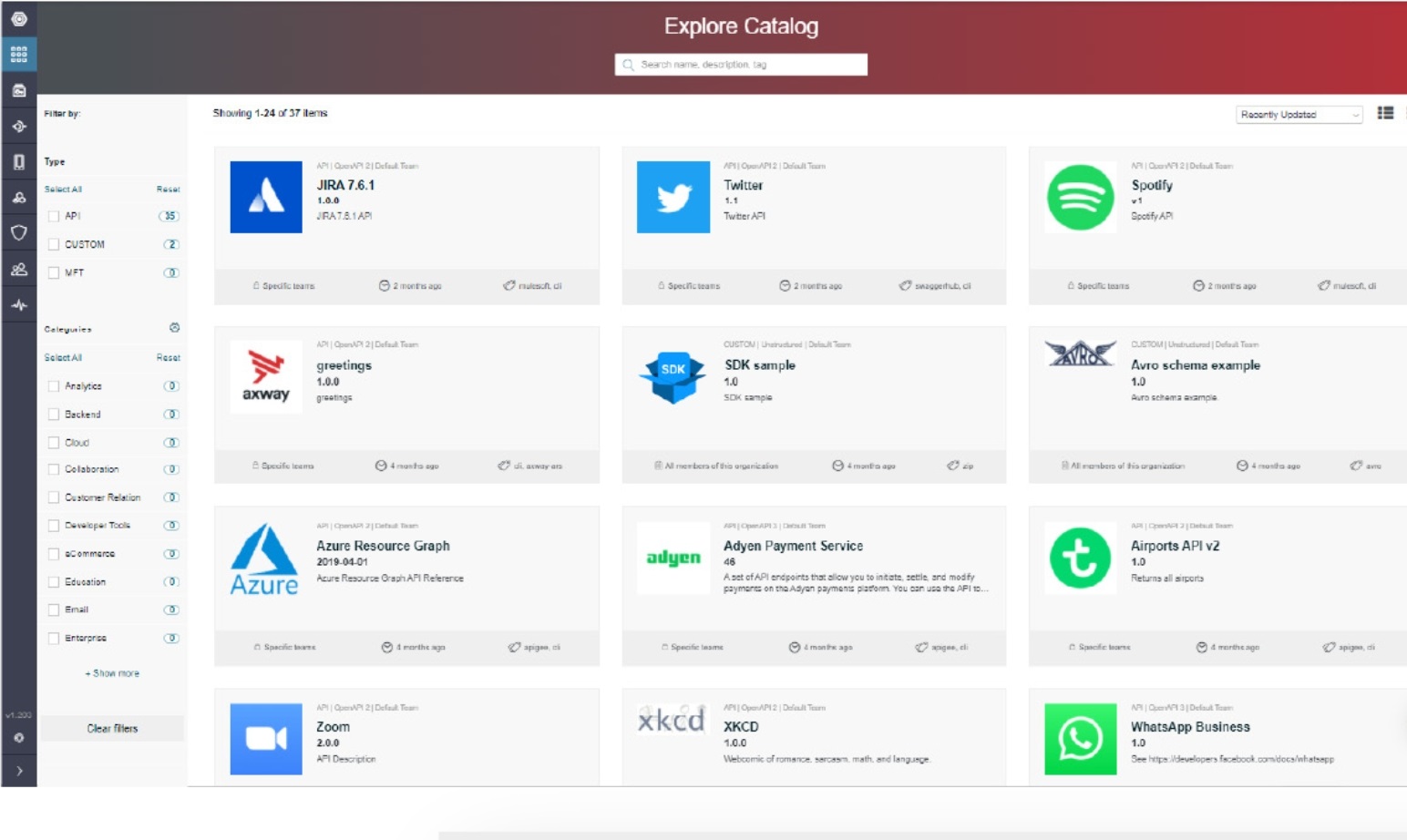Check the Collaboration category
This screenshot has width=1407, height=840.
pos(54,470)
